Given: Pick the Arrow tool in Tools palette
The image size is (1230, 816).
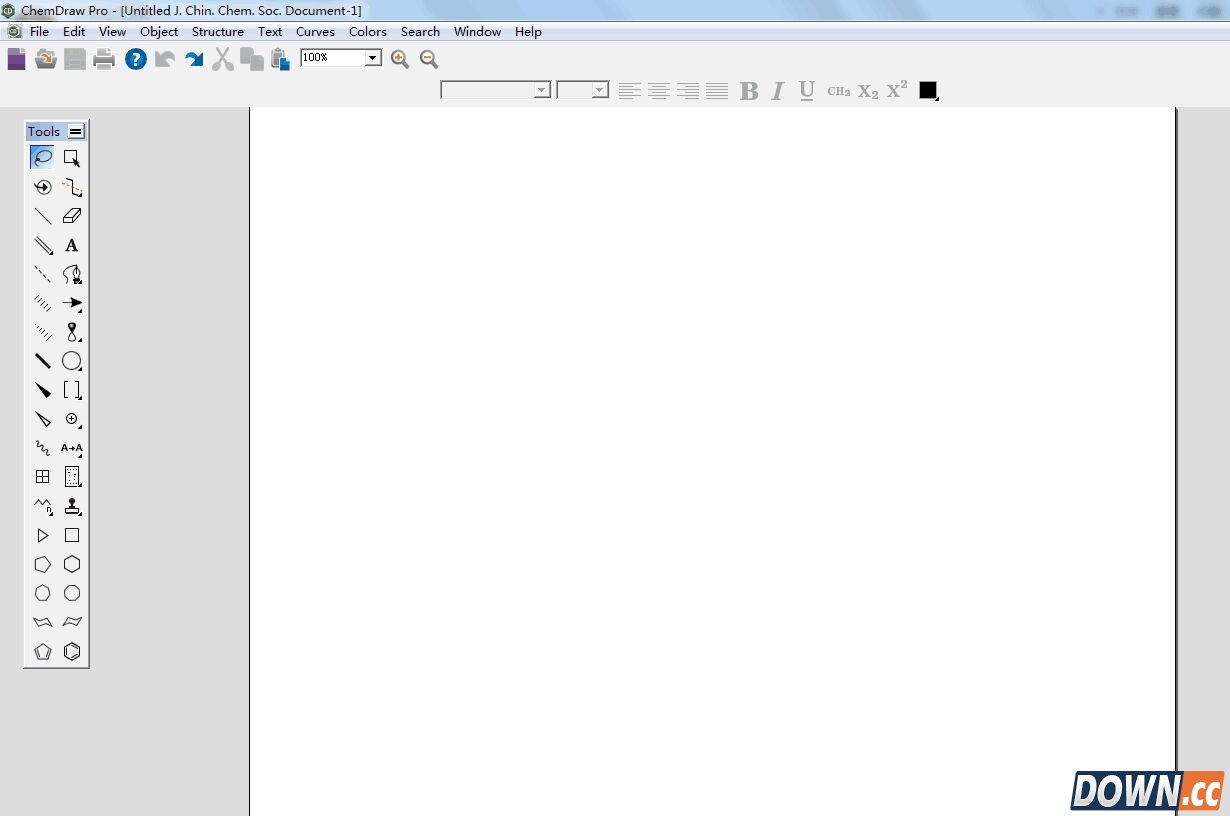Looking at the screenshot, I should (72, 303).
